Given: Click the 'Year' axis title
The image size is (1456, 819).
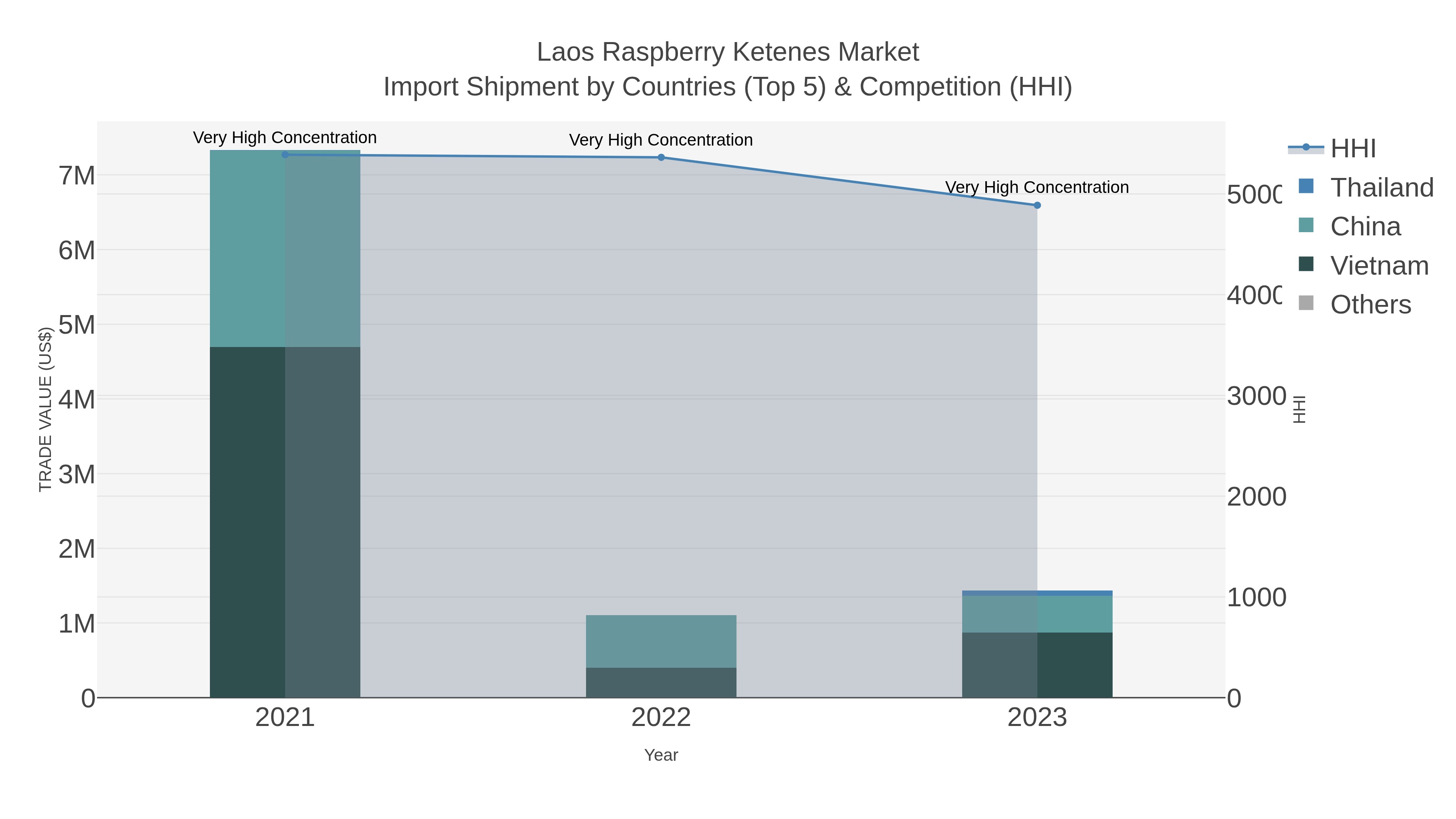Looking at the screenshot, I should (661, 756).
